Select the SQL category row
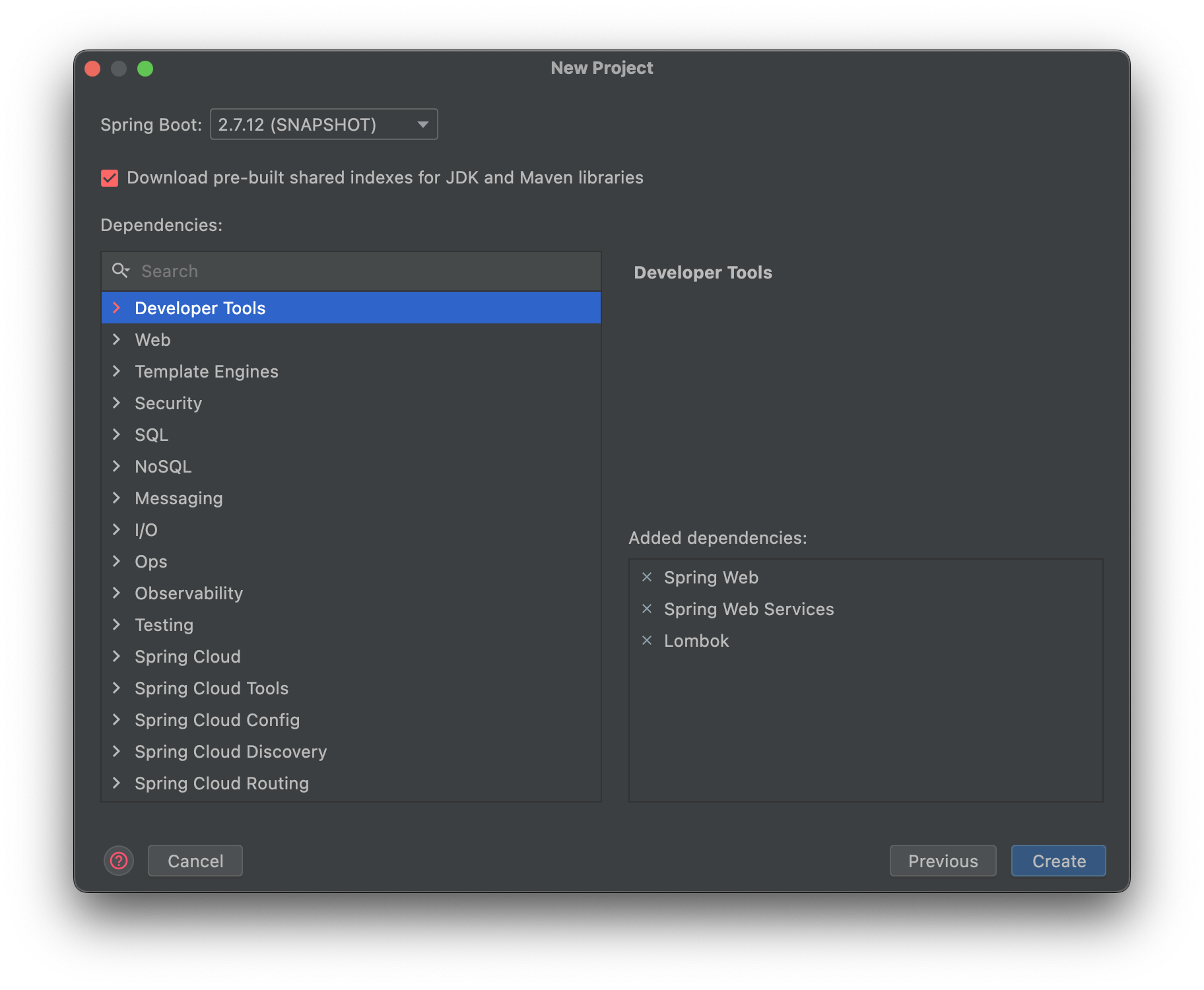 [x=351, y=434]
